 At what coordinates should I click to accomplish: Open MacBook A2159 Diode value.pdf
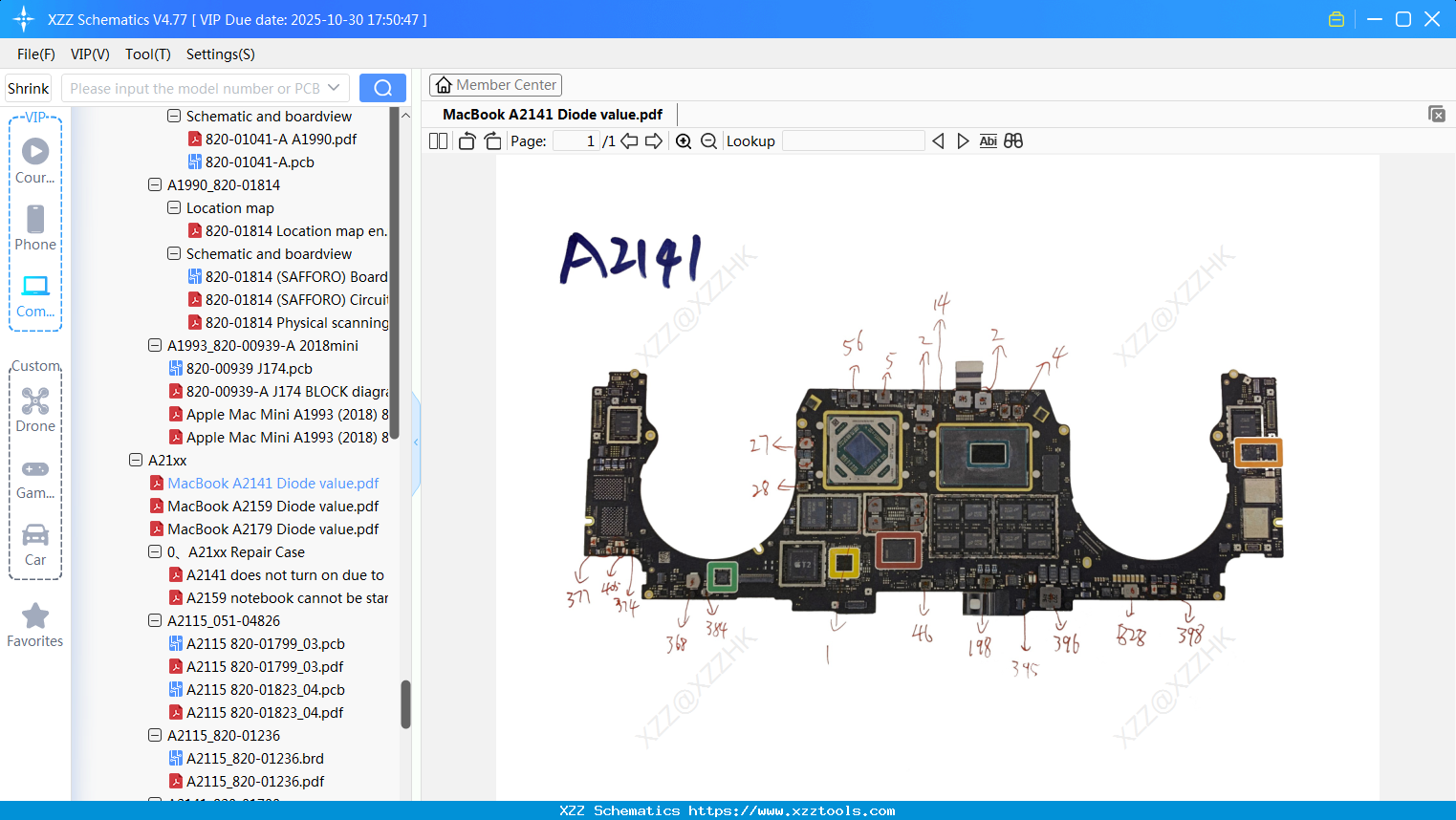[264, 507]
